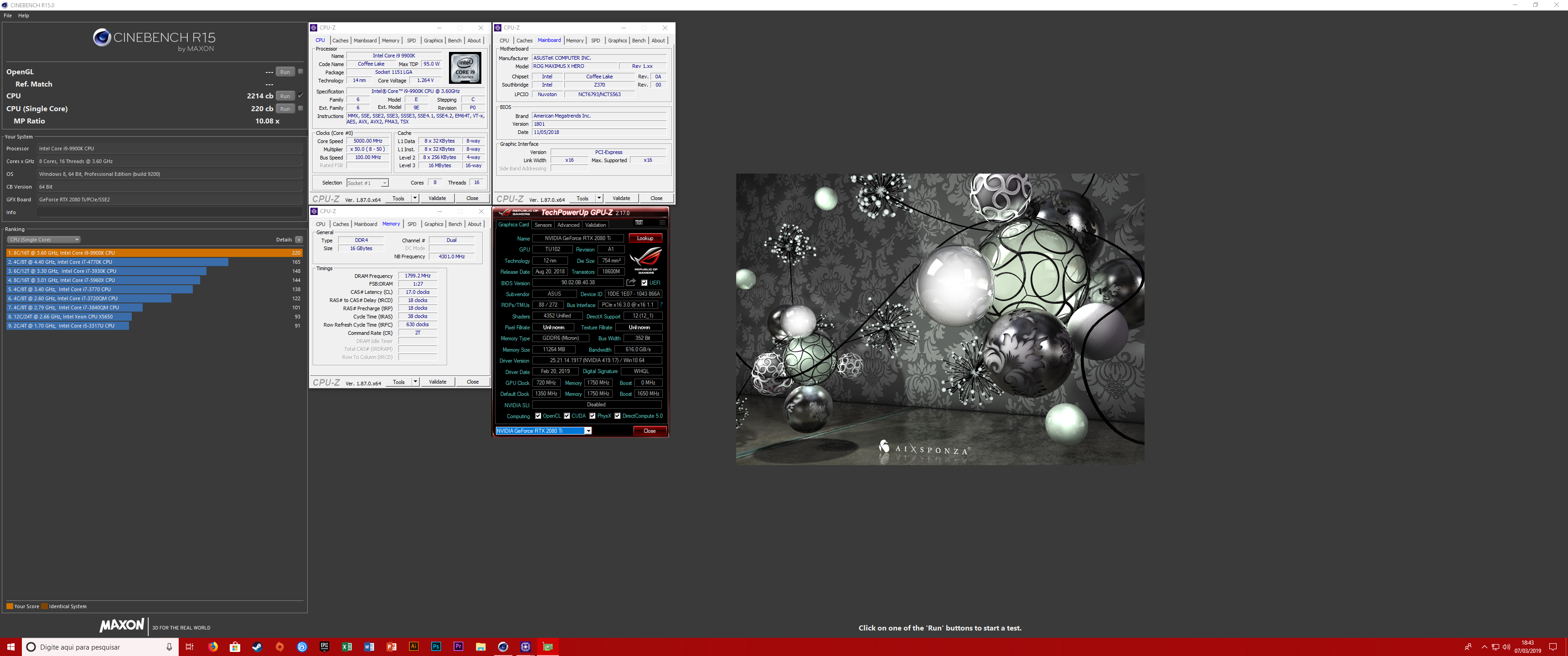The width and height of the screenshot is (1568, 656).
Task: Open the Socket #1 selection dropdown in CPU-Z
Action: tap(367, 183)
